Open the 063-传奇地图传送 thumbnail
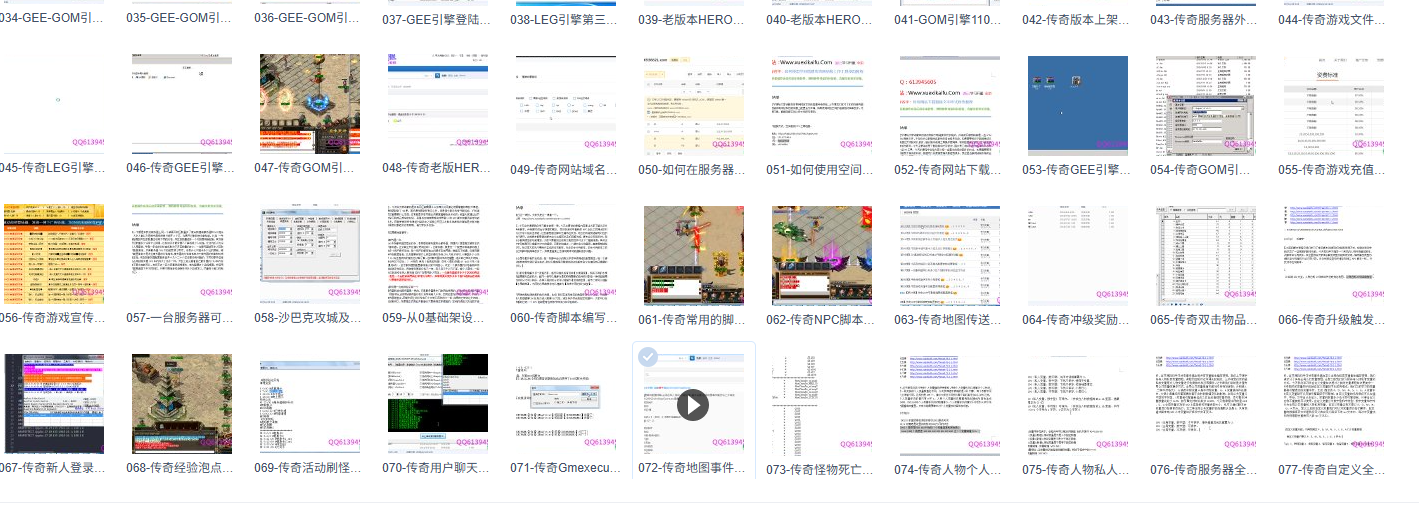 pyautogui.click(x=950, y=254)
